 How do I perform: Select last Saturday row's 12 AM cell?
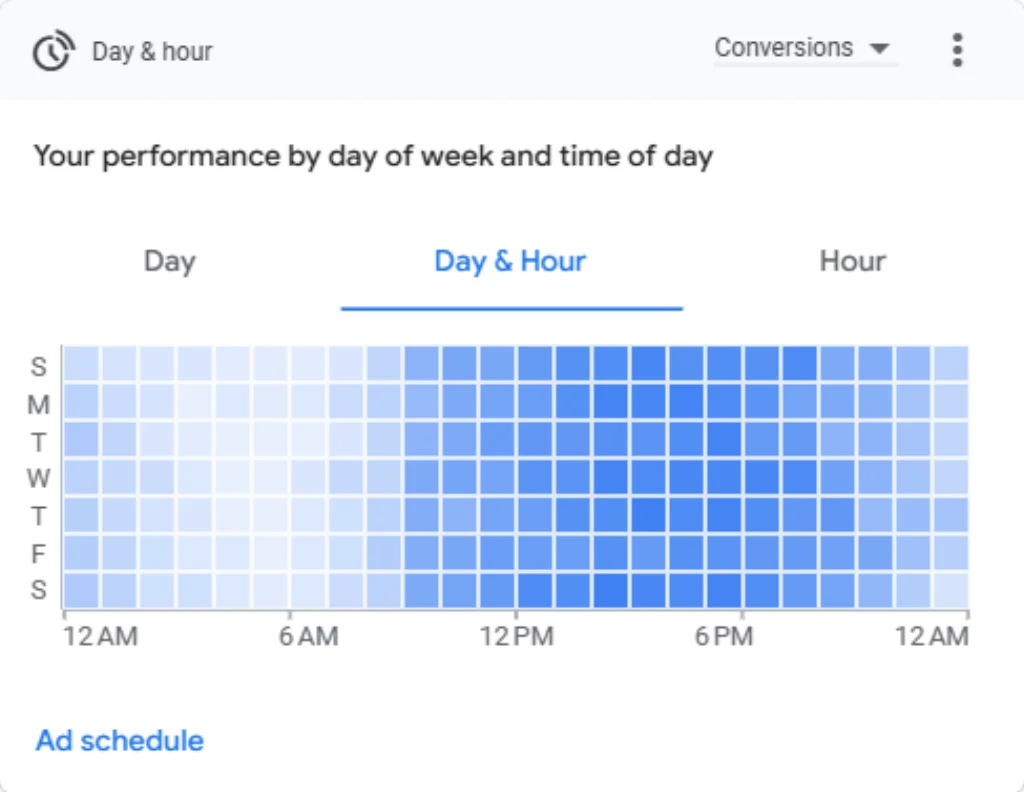coord(82,590)
